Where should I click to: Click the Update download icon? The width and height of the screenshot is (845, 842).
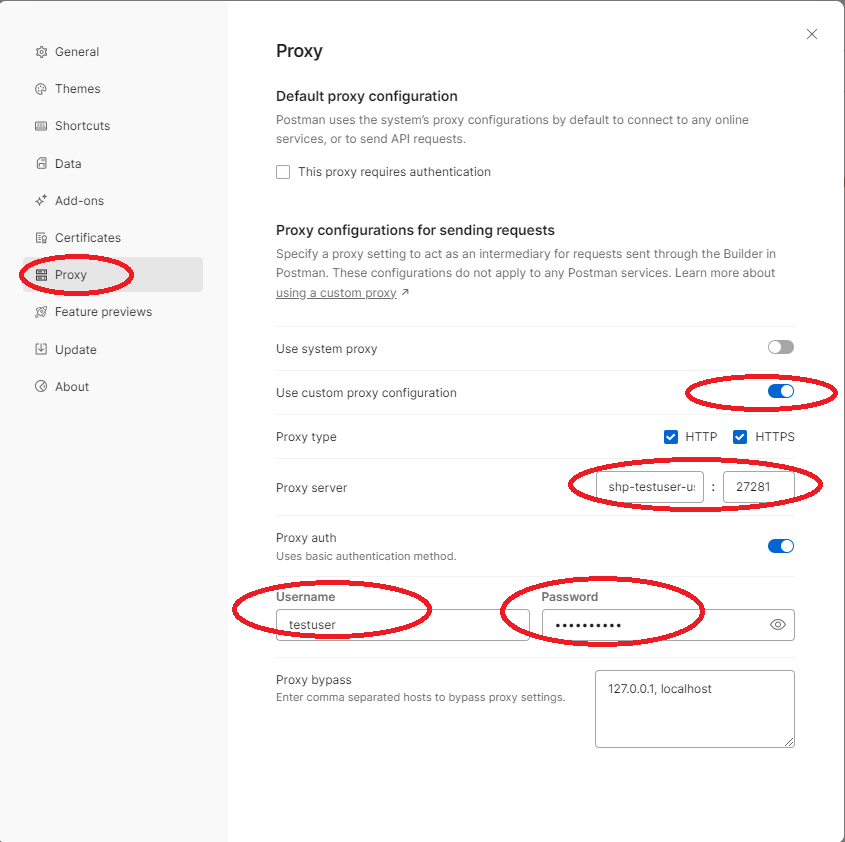(x=41, y=349)
